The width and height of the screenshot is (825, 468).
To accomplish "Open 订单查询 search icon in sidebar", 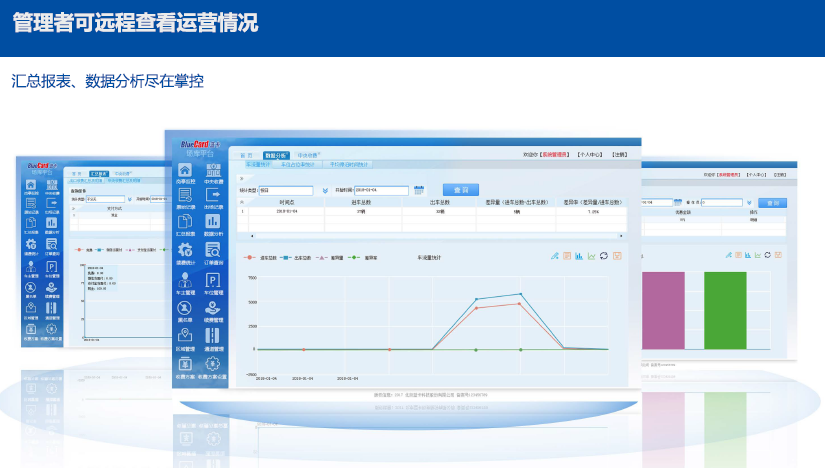I will click(213, 253).
